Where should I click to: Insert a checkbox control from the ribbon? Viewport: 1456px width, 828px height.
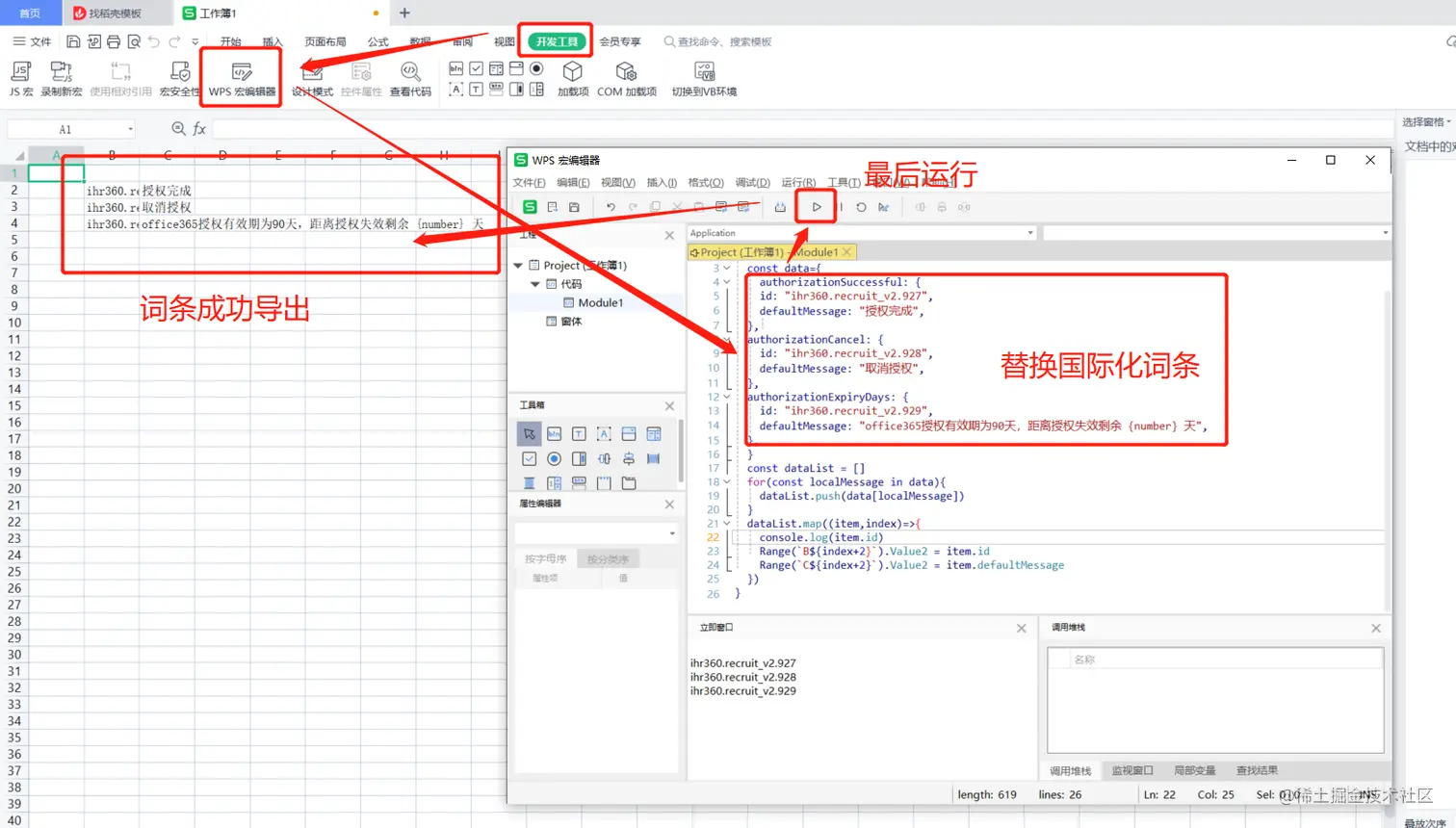tap(477, 69)
